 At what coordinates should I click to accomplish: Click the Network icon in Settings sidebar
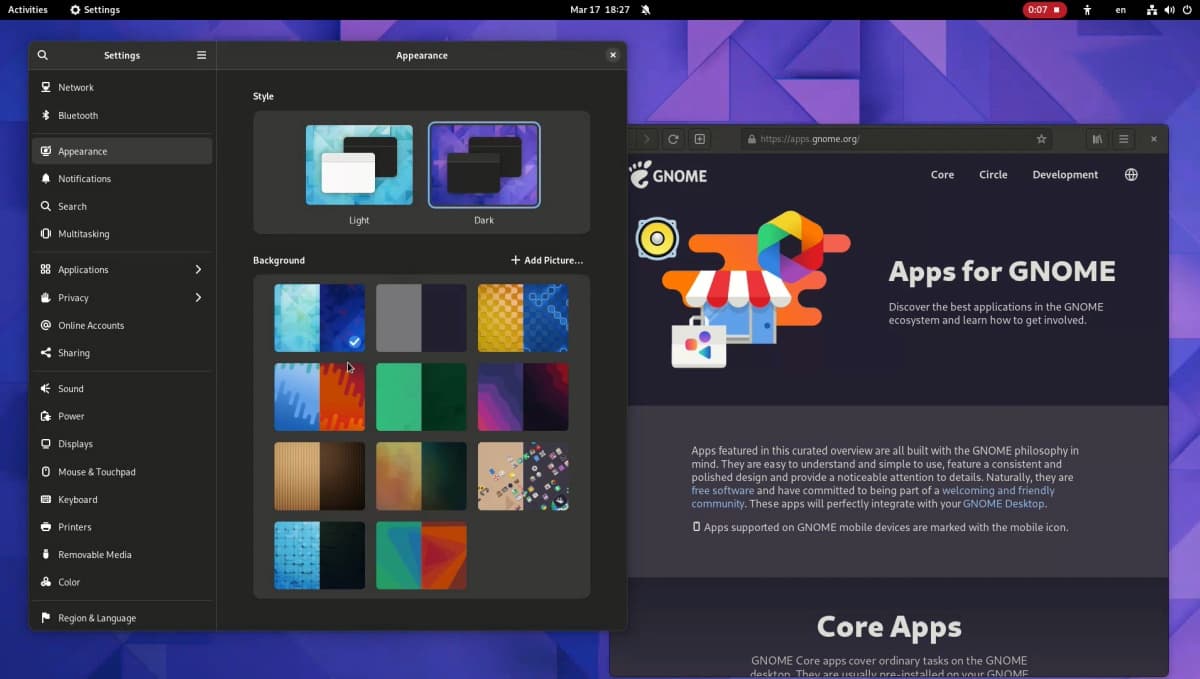tap(46, 87)
